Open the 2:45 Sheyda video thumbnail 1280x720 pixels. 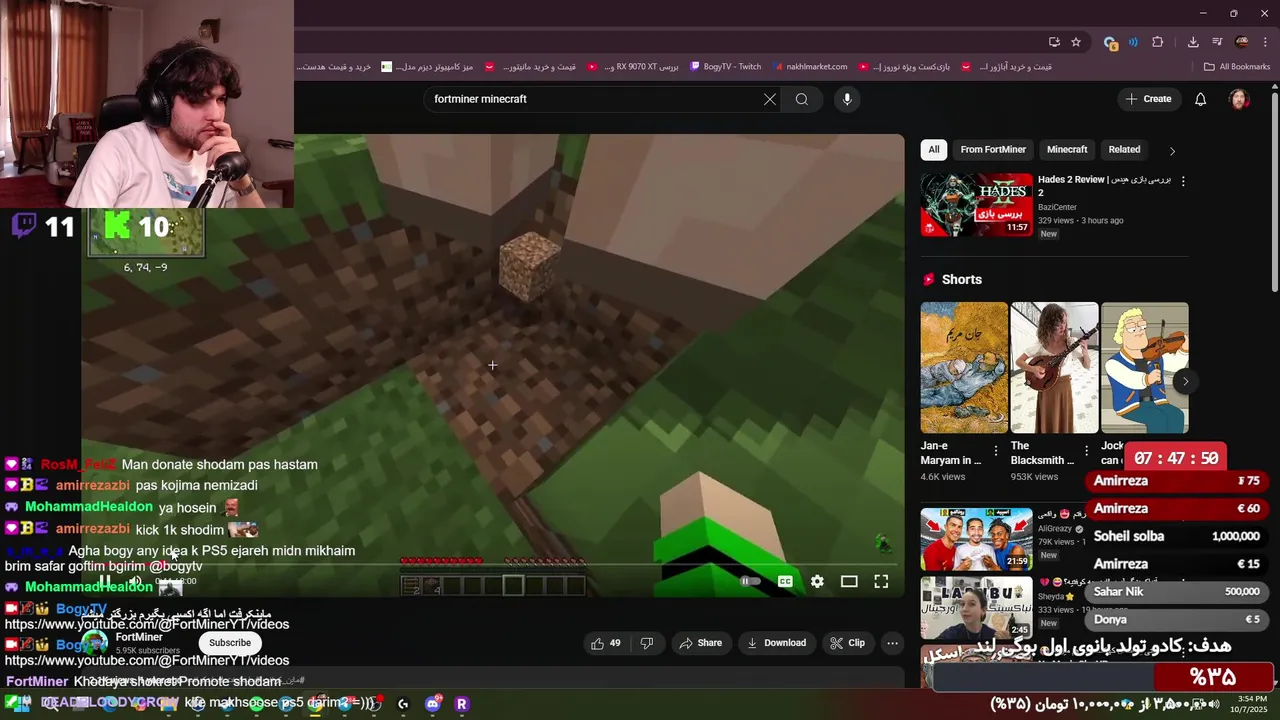(977, 607)
